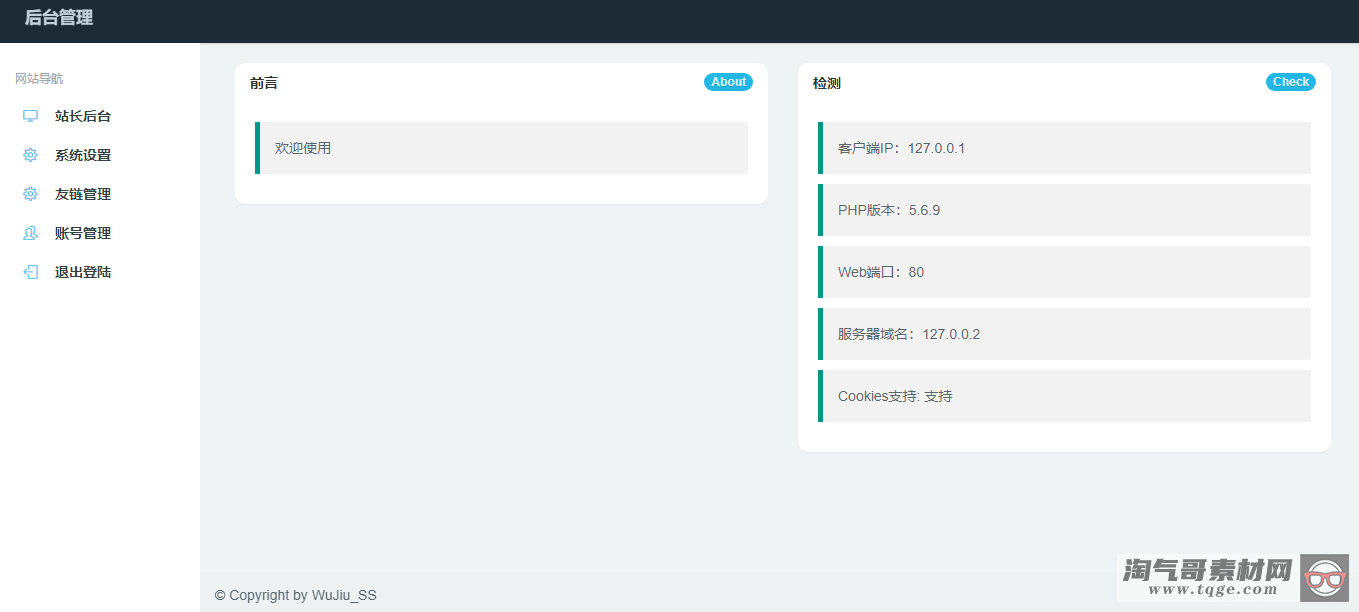Go to 账号管理 in the navigation
This screenshot has width=1359, height=612.
click(x=83, y=233)
